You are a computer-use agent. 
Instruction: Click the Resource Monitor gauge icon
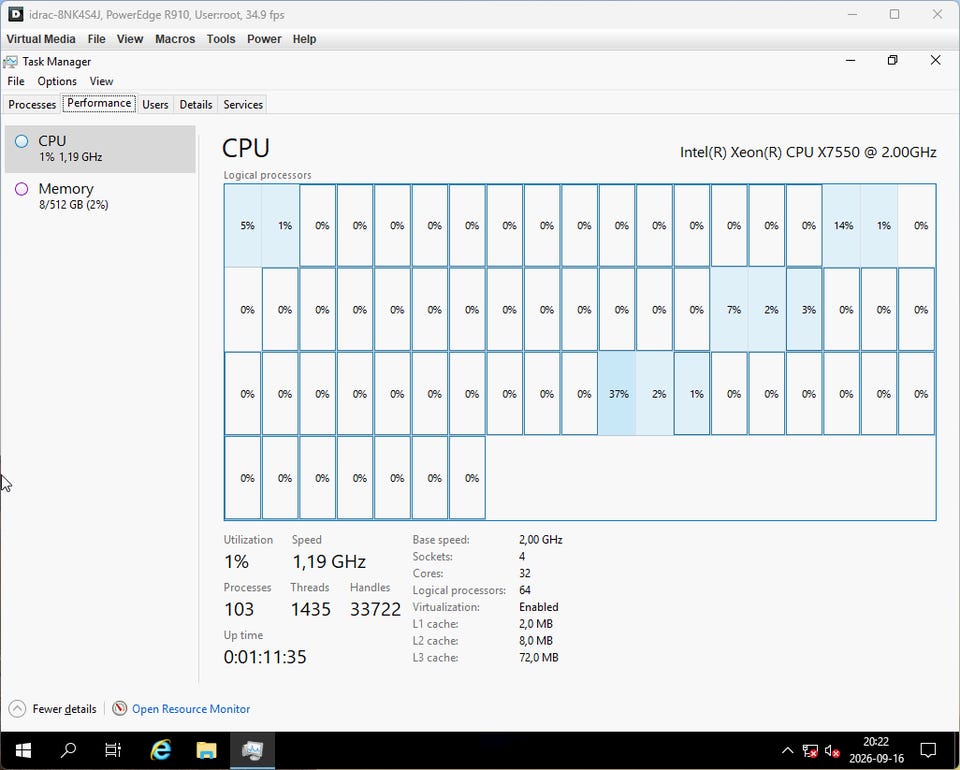click(120, 709)
